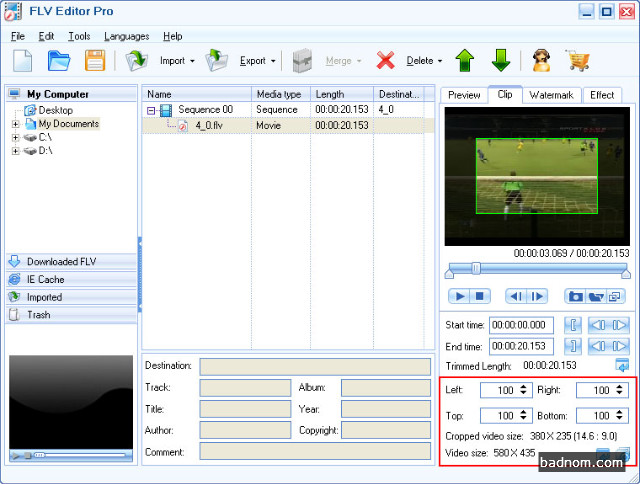Nudge end time backward
The image size is (640, 484).
[x=598, y=346]
